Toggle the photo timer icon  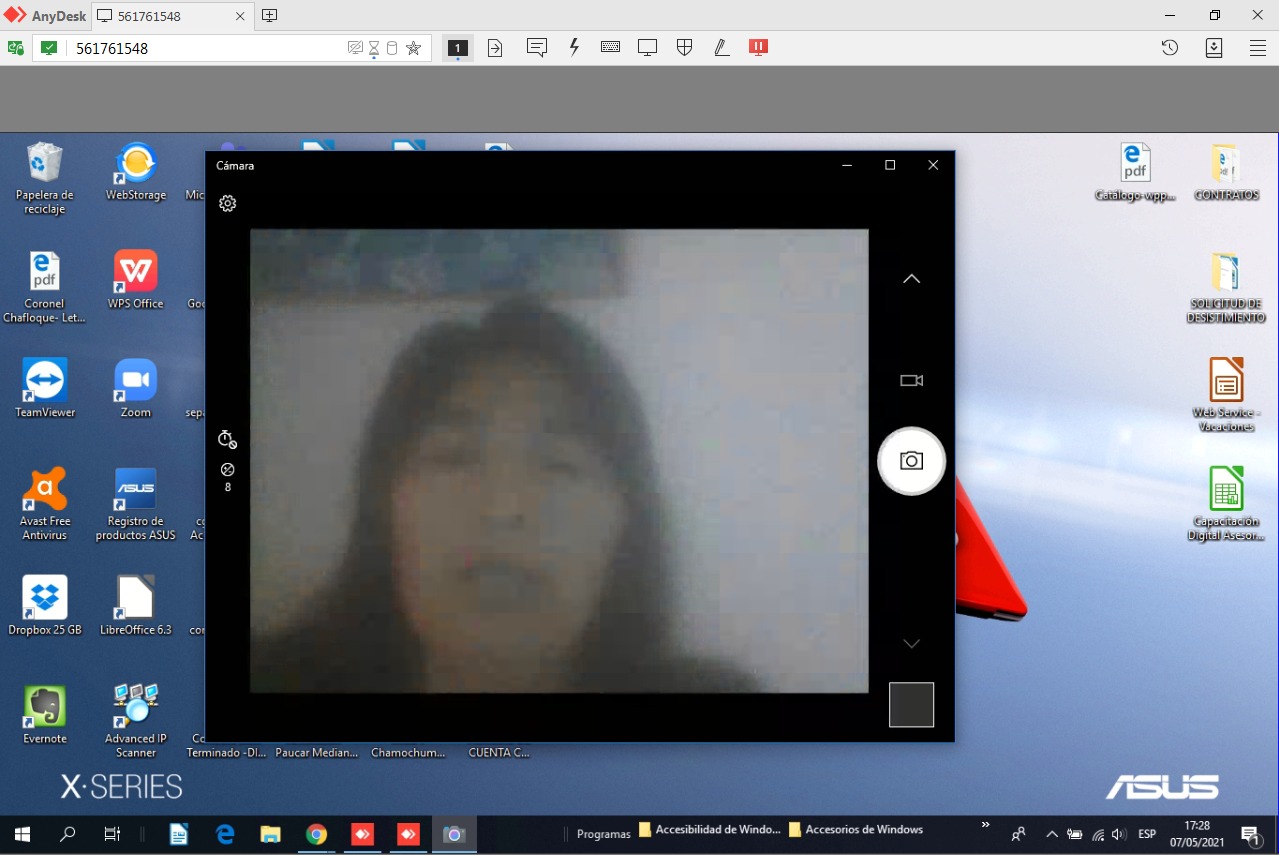[x=227, y=439]
